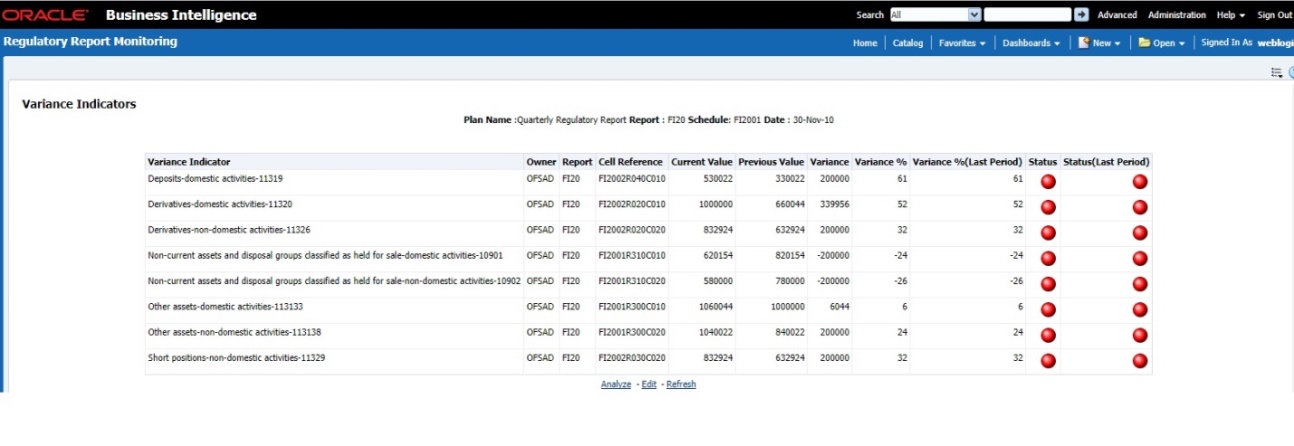Image resolution: width=1294 pixels, height=446 pixels.
Task: Select row 'Derivatives-domestic activities-11320'
Action: pos(648,207)
